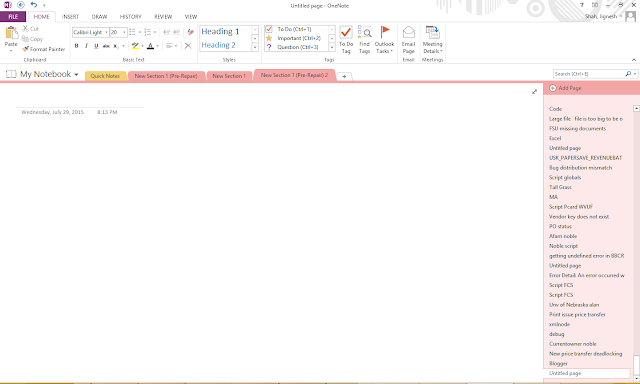Viewport: 640px width, 384px height.
Task: Click the Undo arrow icon
Action: (x=34, y=5)
